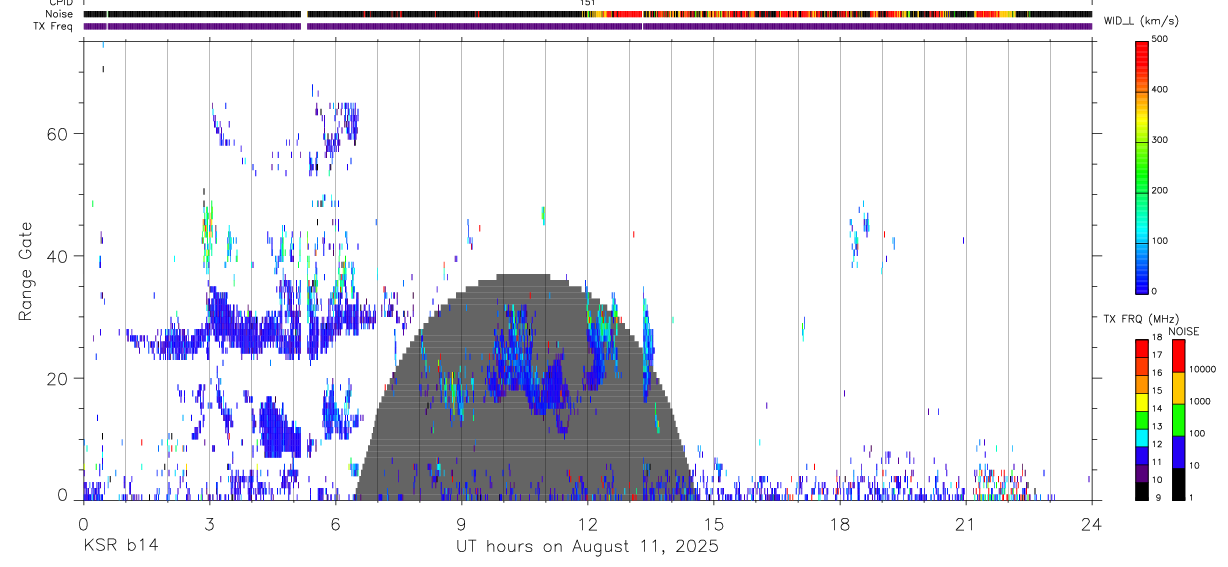Viewport: 1228px width, 567px height.
Task: Click the 300 tick on width colorbar
Action: pyautogui.click(x=1160, y=140)
